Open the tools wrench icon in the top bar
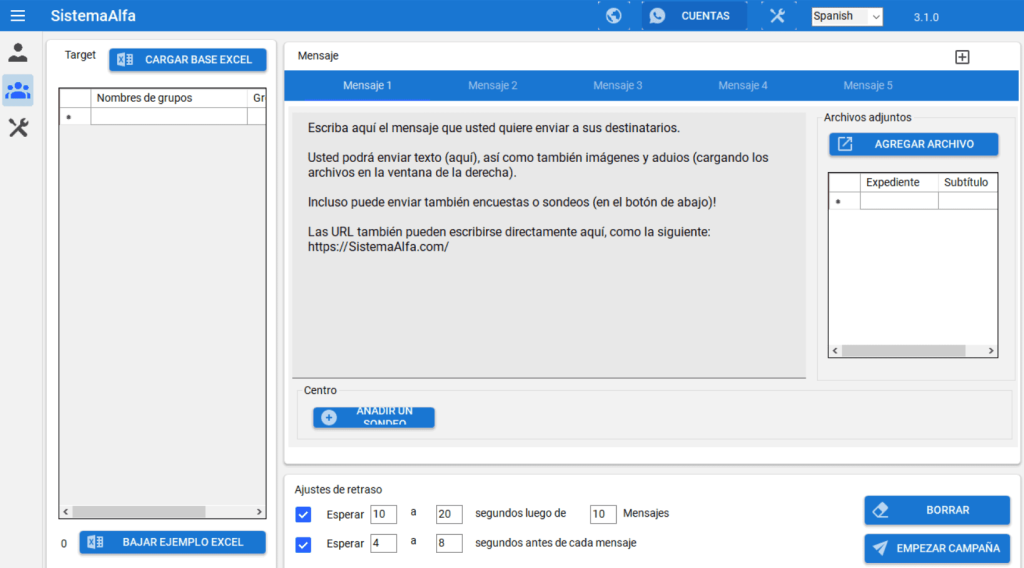The image size is (1024, 568). [x=777, y=16]
